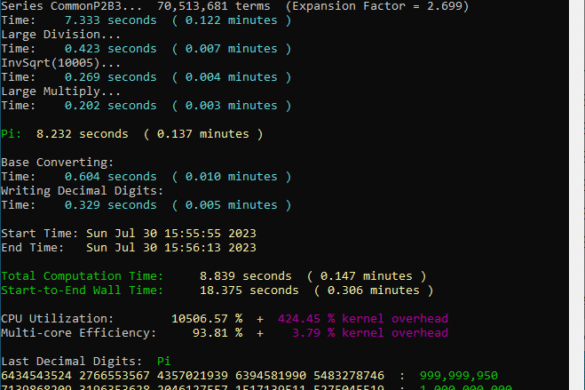This screenshot has height=390, width=585.
Task: Click the 'CPU Utilization:' label
Action: click(x=57, y=319)
